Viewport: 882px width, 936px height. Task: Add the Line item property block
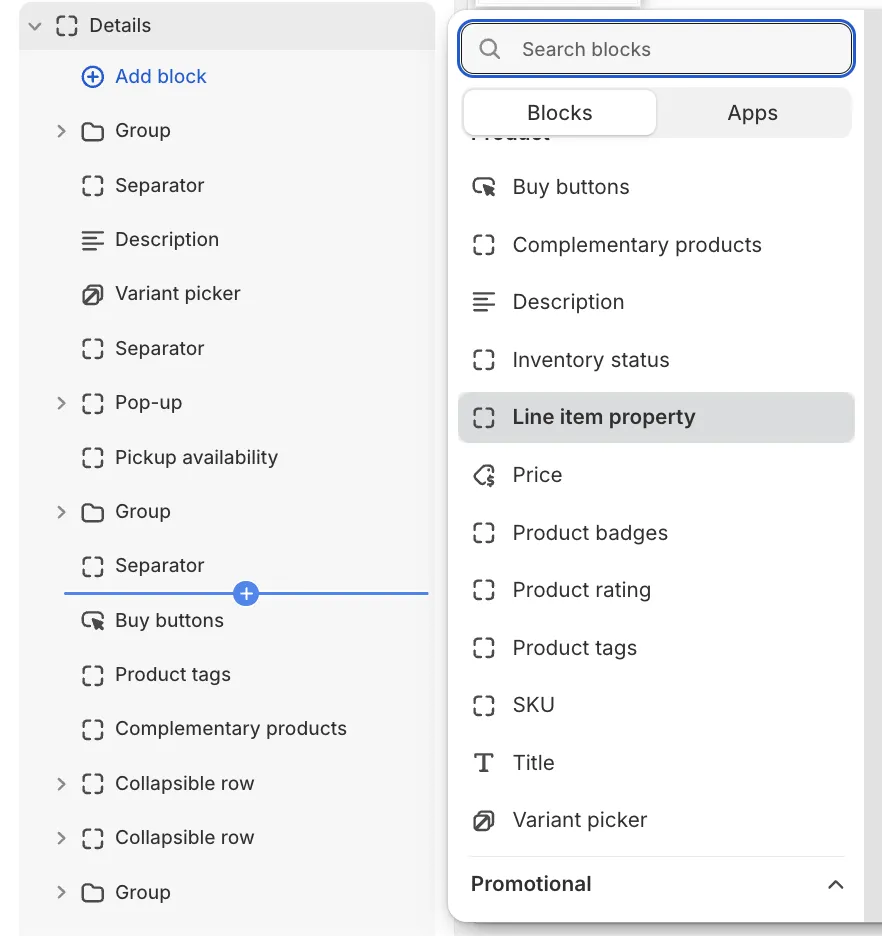(x=603, y=418)
